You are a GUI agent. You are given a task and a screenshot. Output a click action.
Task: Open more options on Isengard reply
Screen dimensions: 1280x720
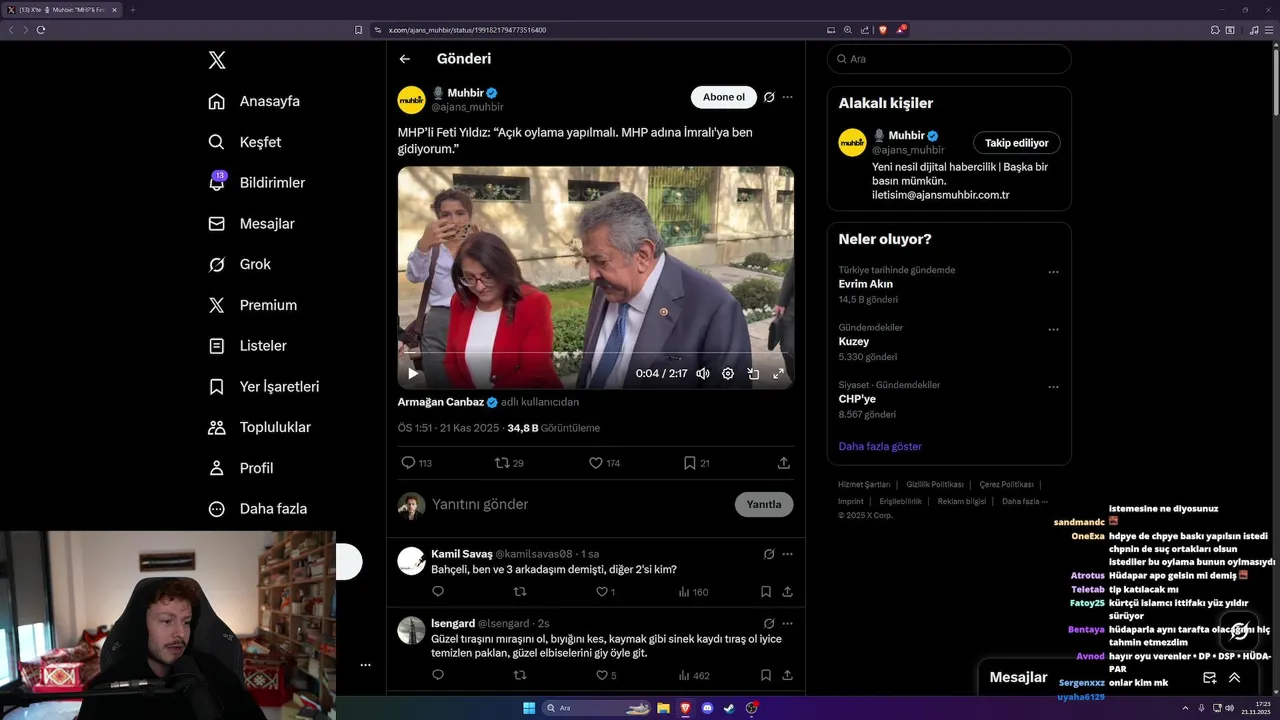(787, 624)
